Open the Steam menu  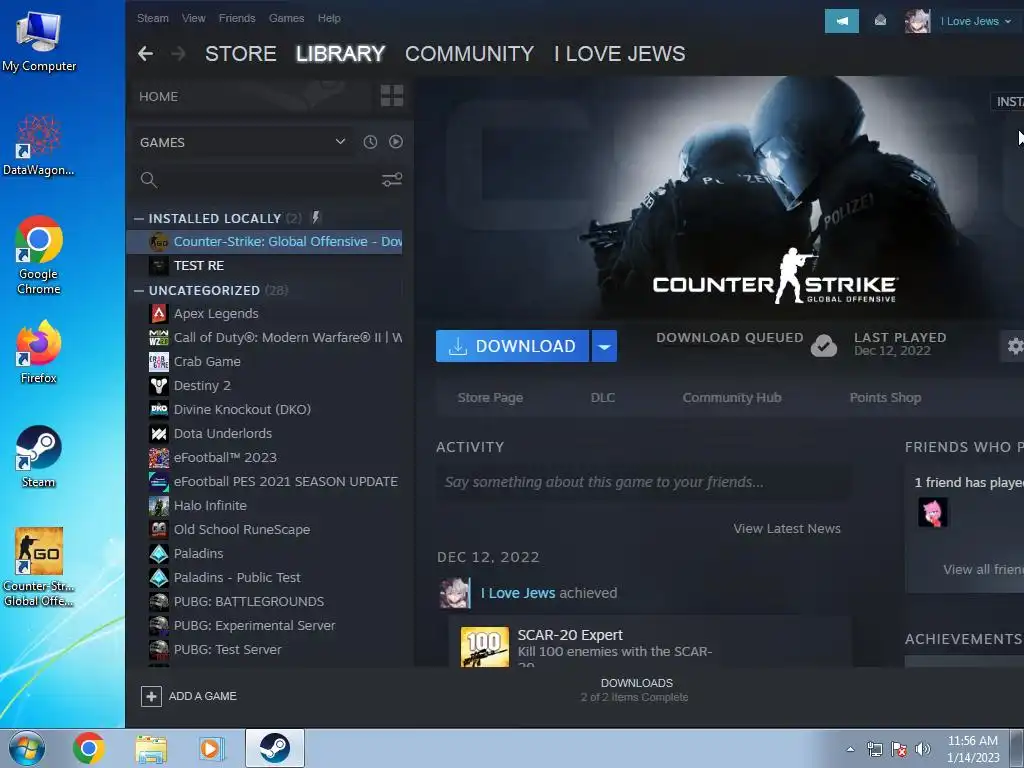click(153, 18)
